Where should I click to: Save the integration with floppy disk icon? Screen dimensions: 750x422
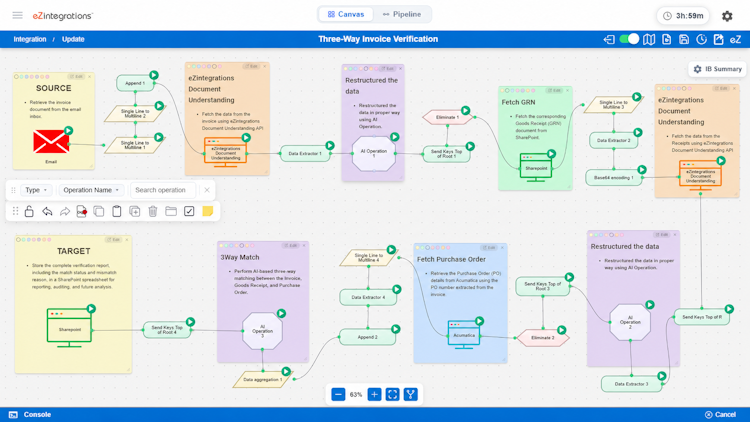click(684, 40)
